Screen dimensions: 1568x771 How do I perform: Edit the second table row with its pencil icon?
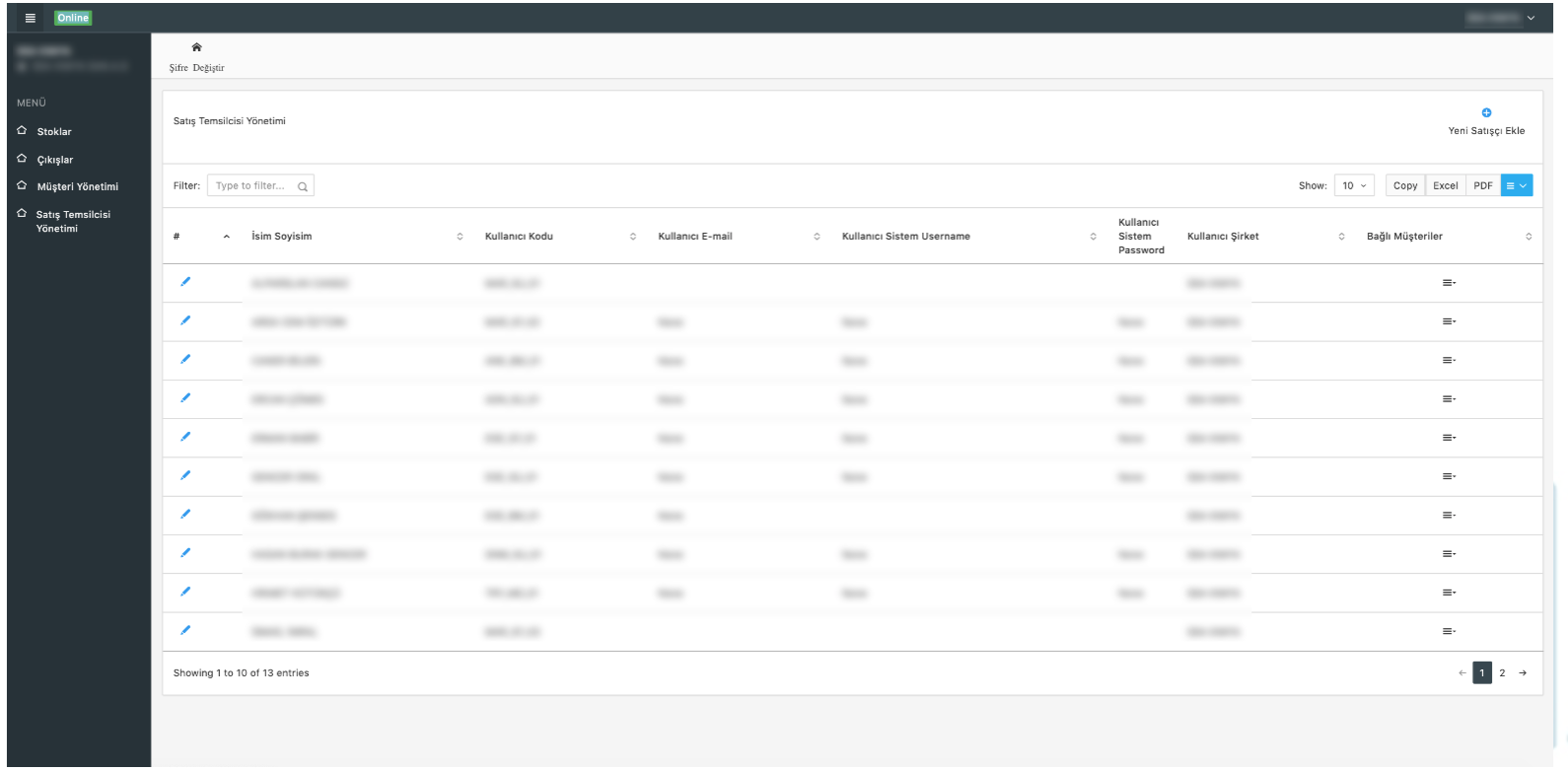(x=185, y=320)
